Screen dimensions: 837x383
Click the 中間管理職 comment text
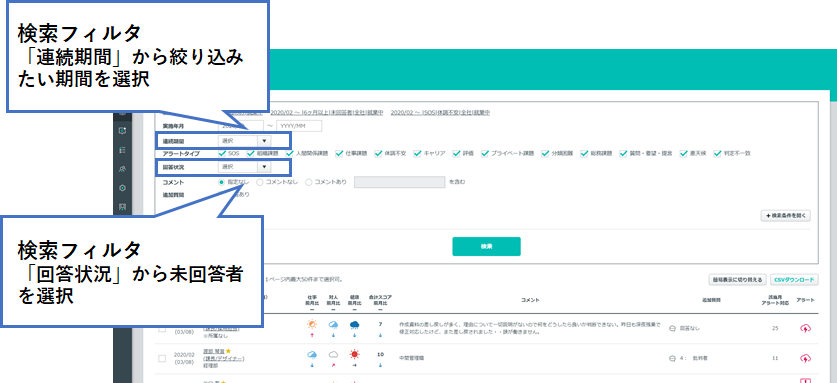pyautogui.click(x=411, y=358)
